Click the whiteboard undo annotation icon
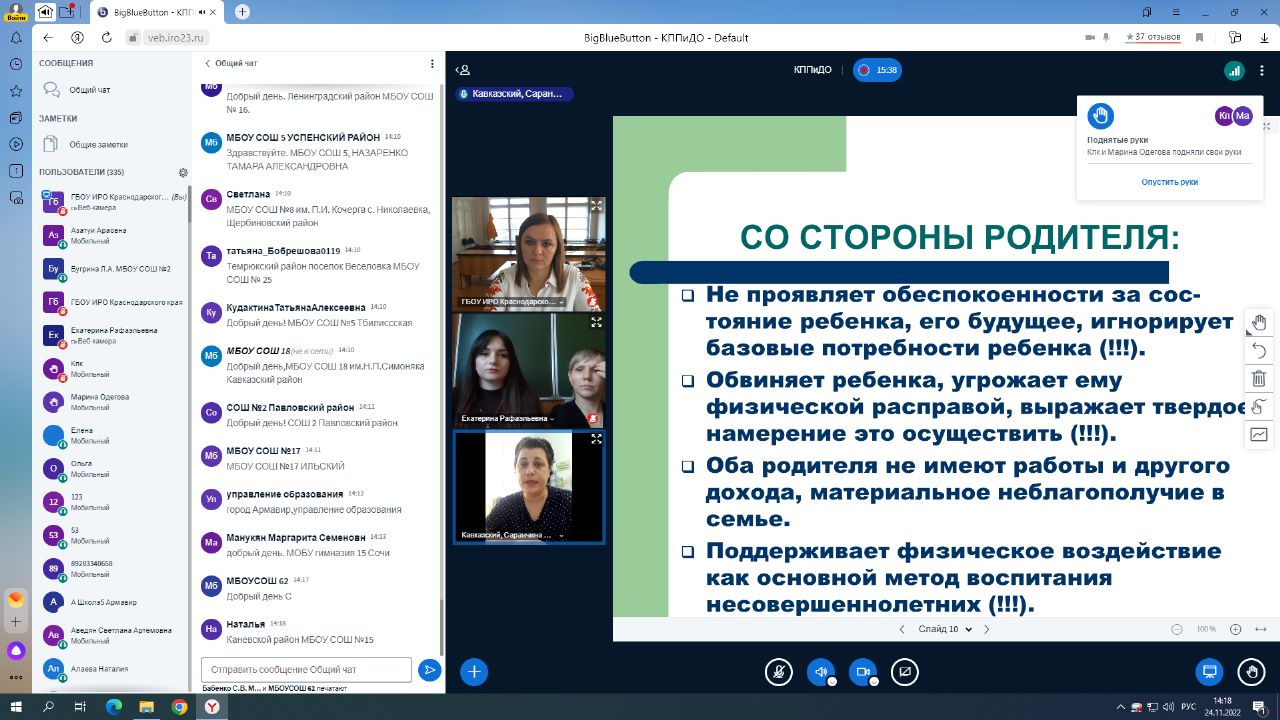The width and height of the screenshot is (1280, 720). click(1259, 351)
